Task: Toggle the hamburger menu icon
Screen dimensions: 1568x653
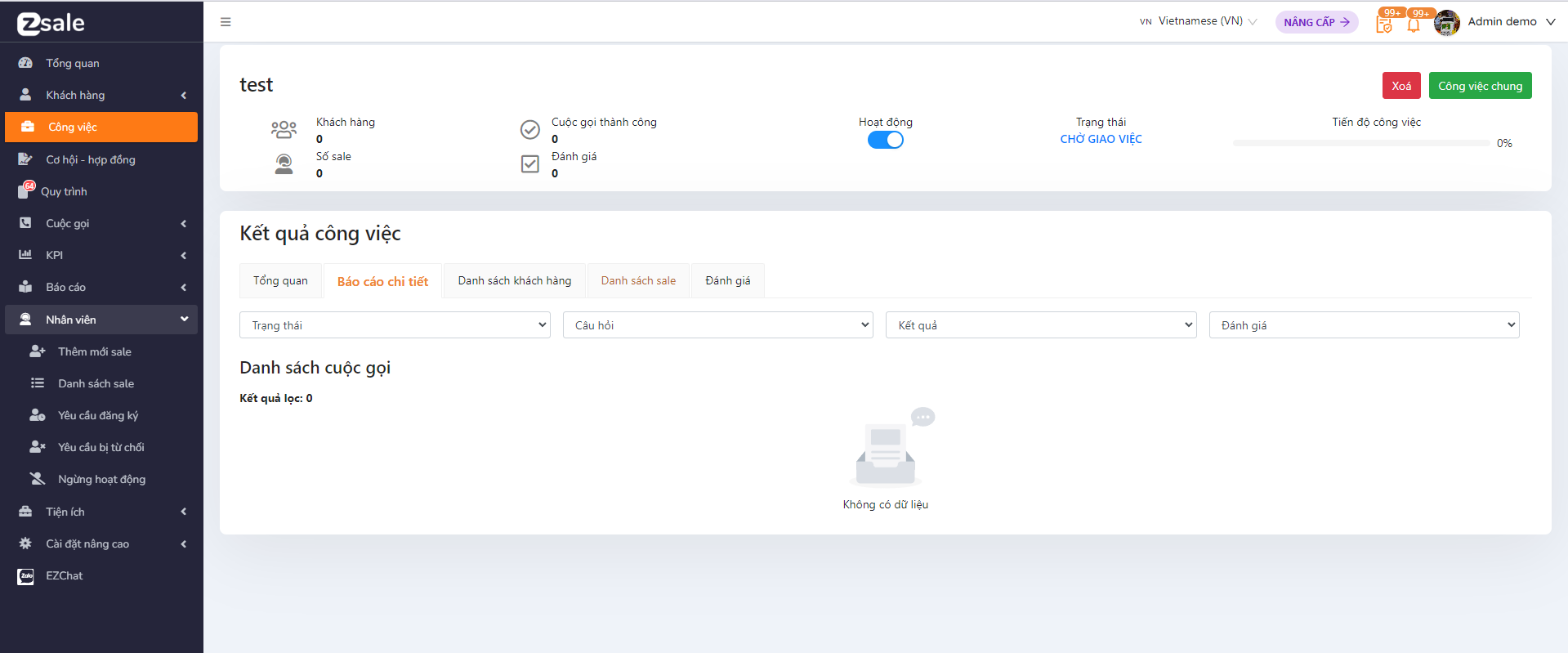Action: click(226, 22)
